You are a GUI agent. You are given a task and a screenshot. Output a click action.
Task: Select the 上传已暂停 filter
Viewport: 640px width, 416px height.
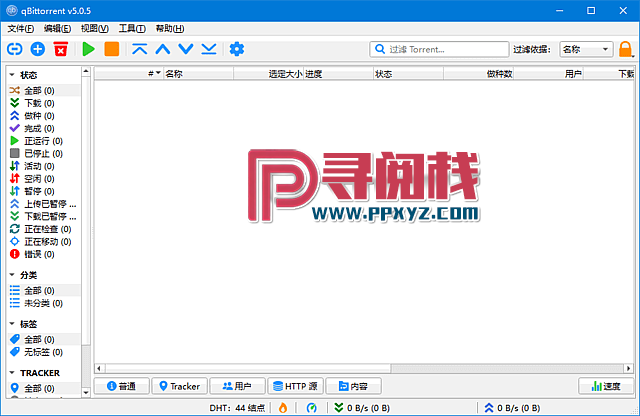point(44,204)
